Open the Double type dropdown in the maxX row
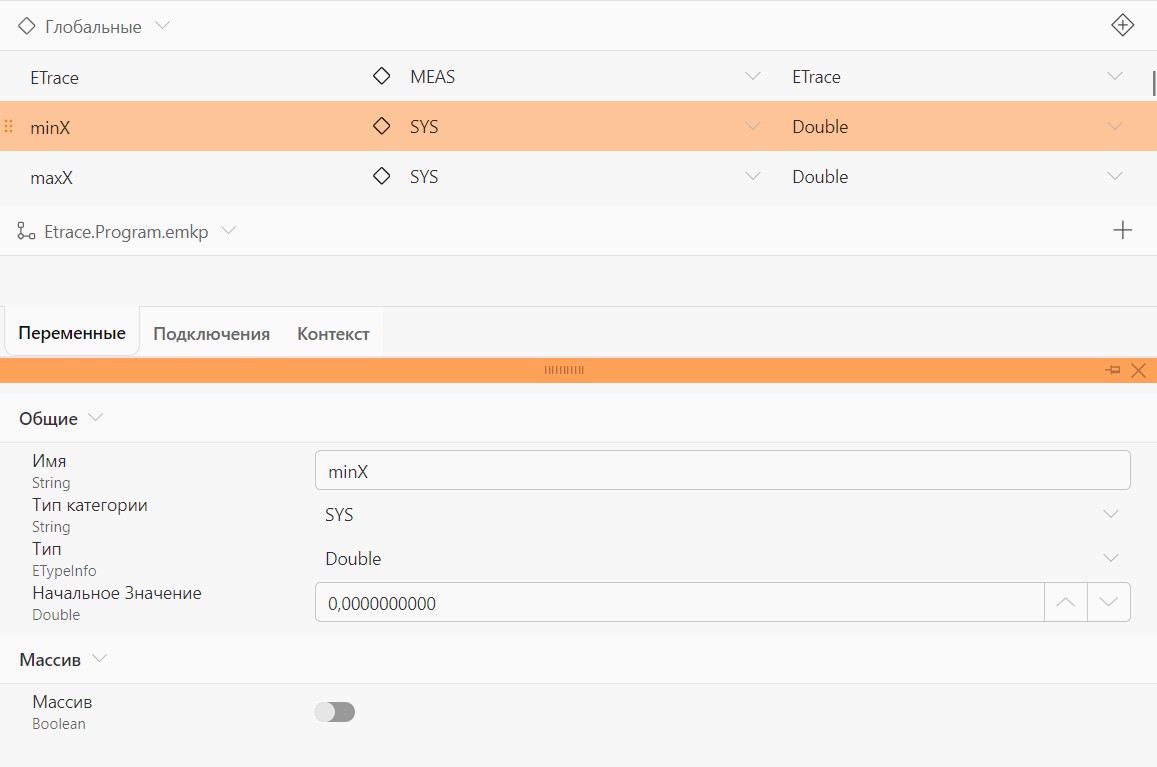The height and width of the screenshot is (767, 1157). [x=1115, y=176]
